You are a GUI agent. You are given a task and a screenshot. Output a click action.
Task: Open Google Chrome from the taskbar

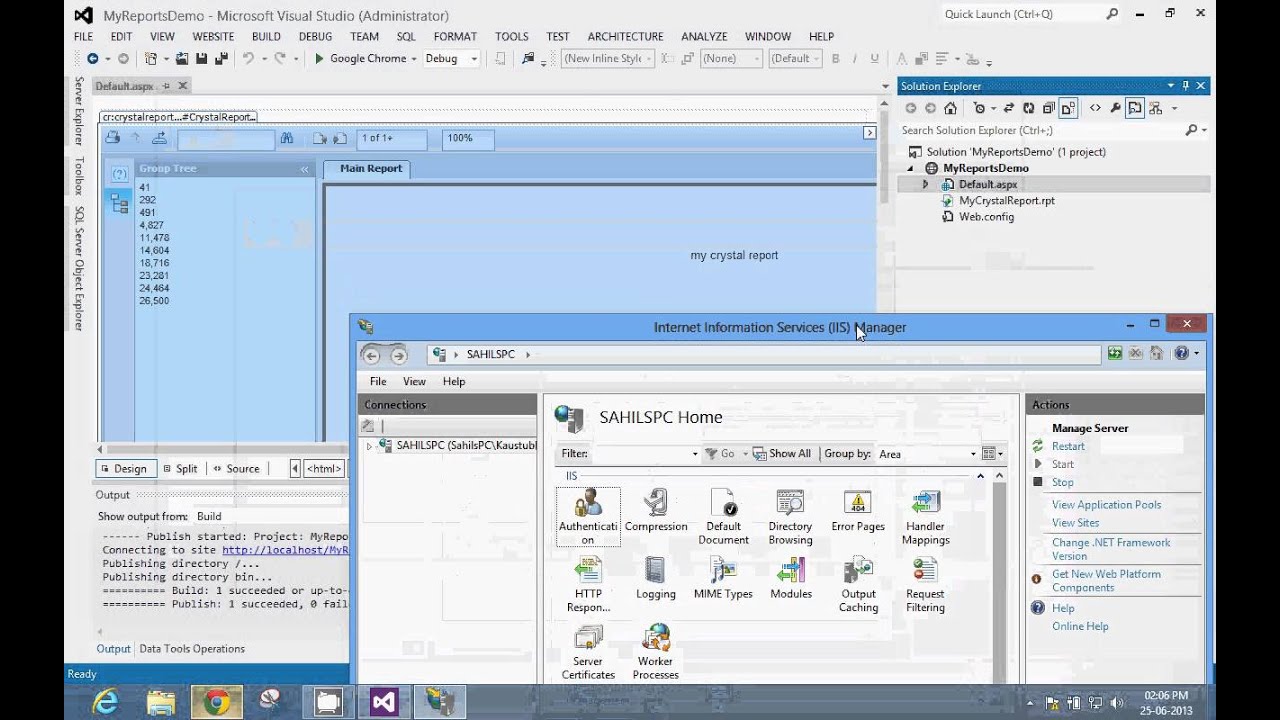[x=215, y=702]
